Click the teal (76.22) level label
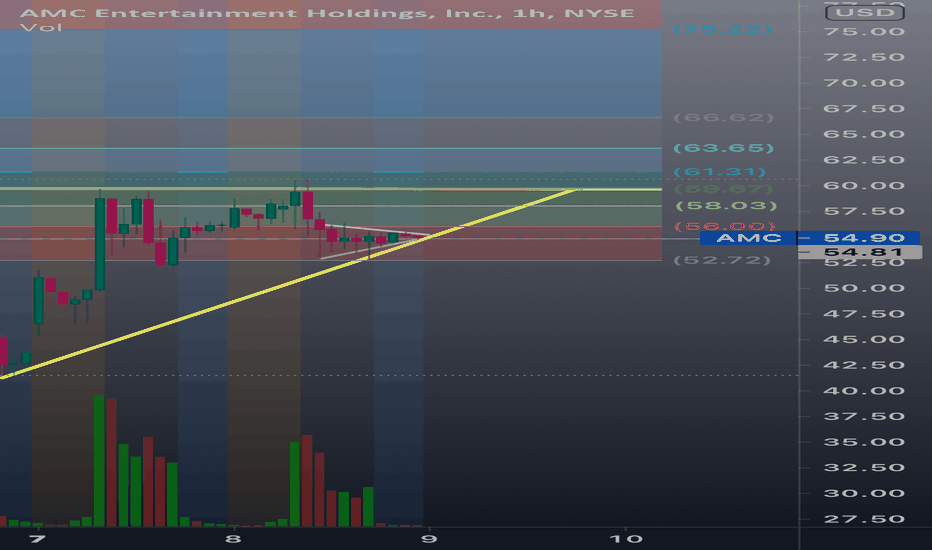 [x=722, y=29]
